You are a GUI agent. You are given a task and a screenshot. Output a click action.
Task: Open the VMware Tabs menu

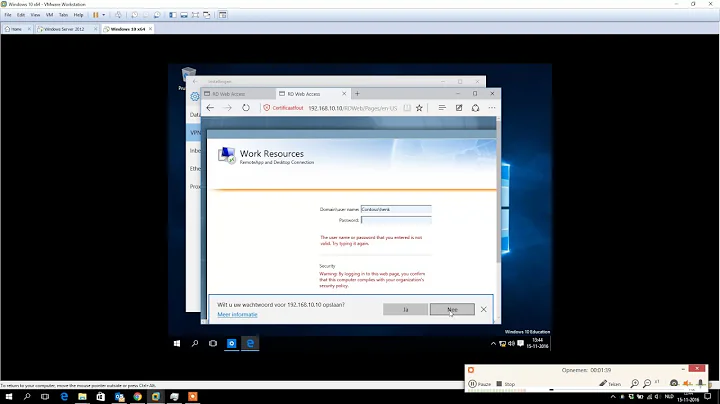coord(63,15)
